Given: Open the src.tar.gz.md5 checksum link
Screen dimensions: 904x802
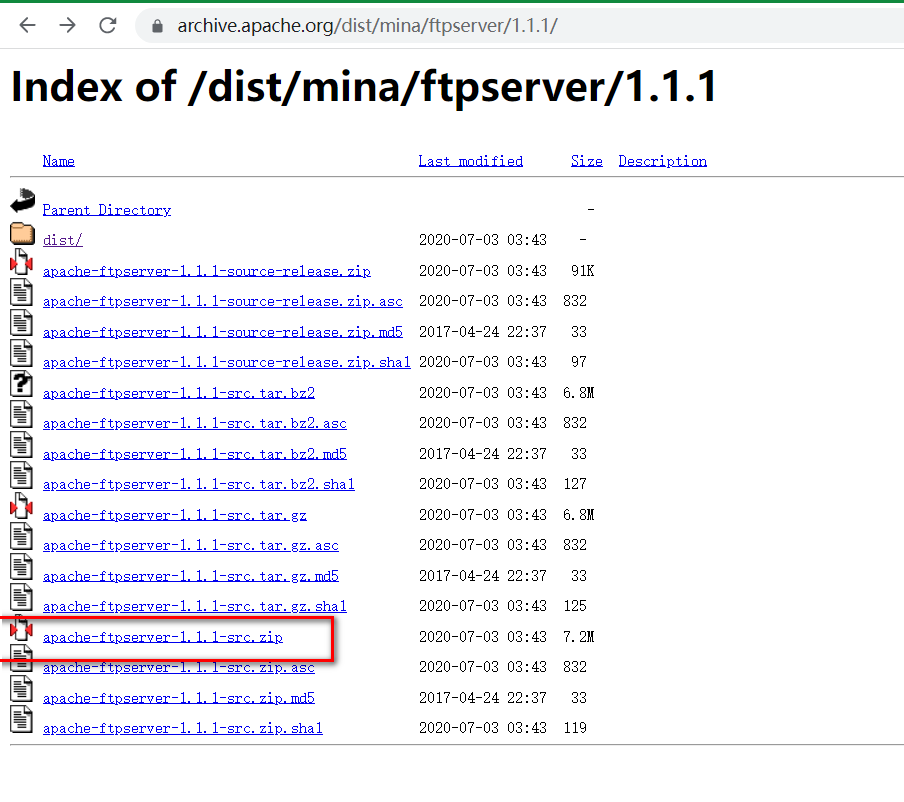Looking at the screenshot, I should pyautogui.click(x=191, y=577).
